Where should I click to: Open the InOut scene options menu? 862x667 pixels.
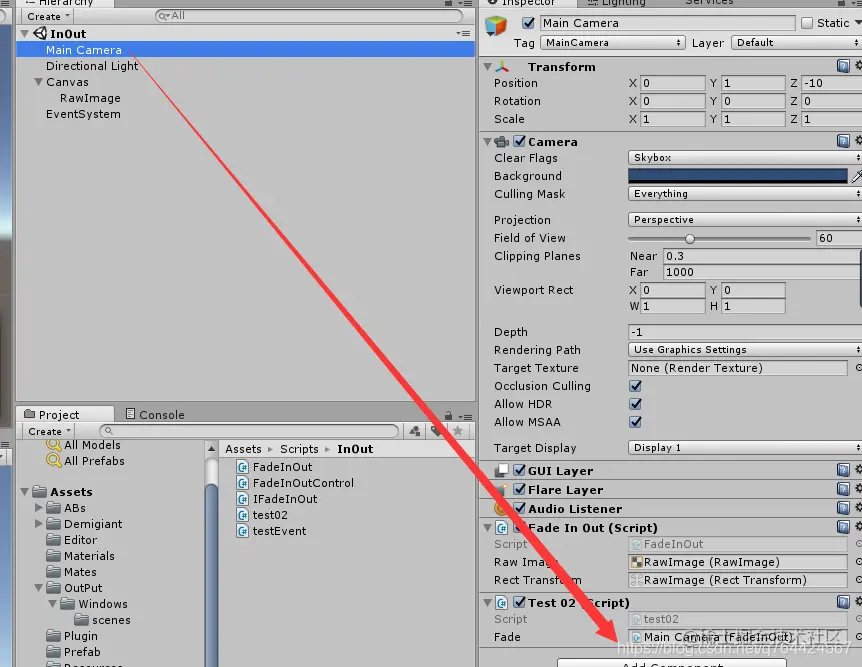pyautogui.click(x=463, y=34)
